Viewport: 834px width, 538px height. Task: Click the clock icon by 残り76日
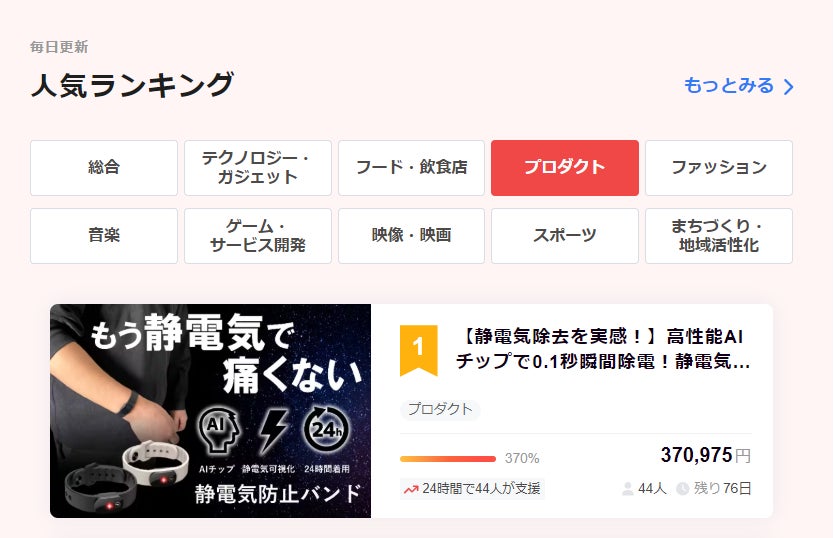point(682,489)
